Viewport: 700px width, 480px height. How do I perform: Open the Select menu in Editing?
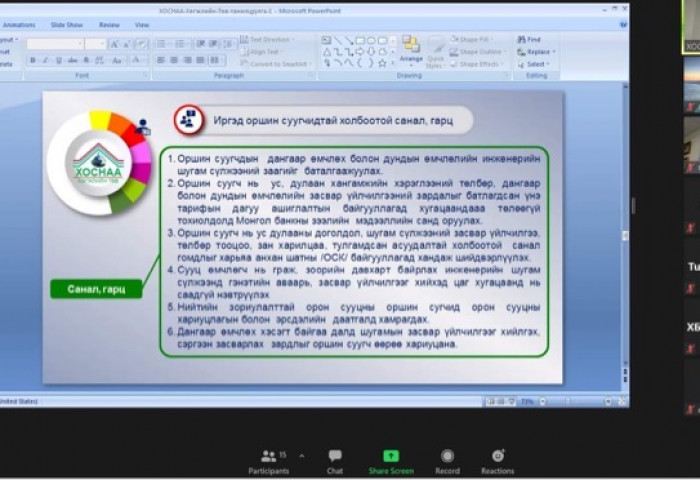point(533,64)
